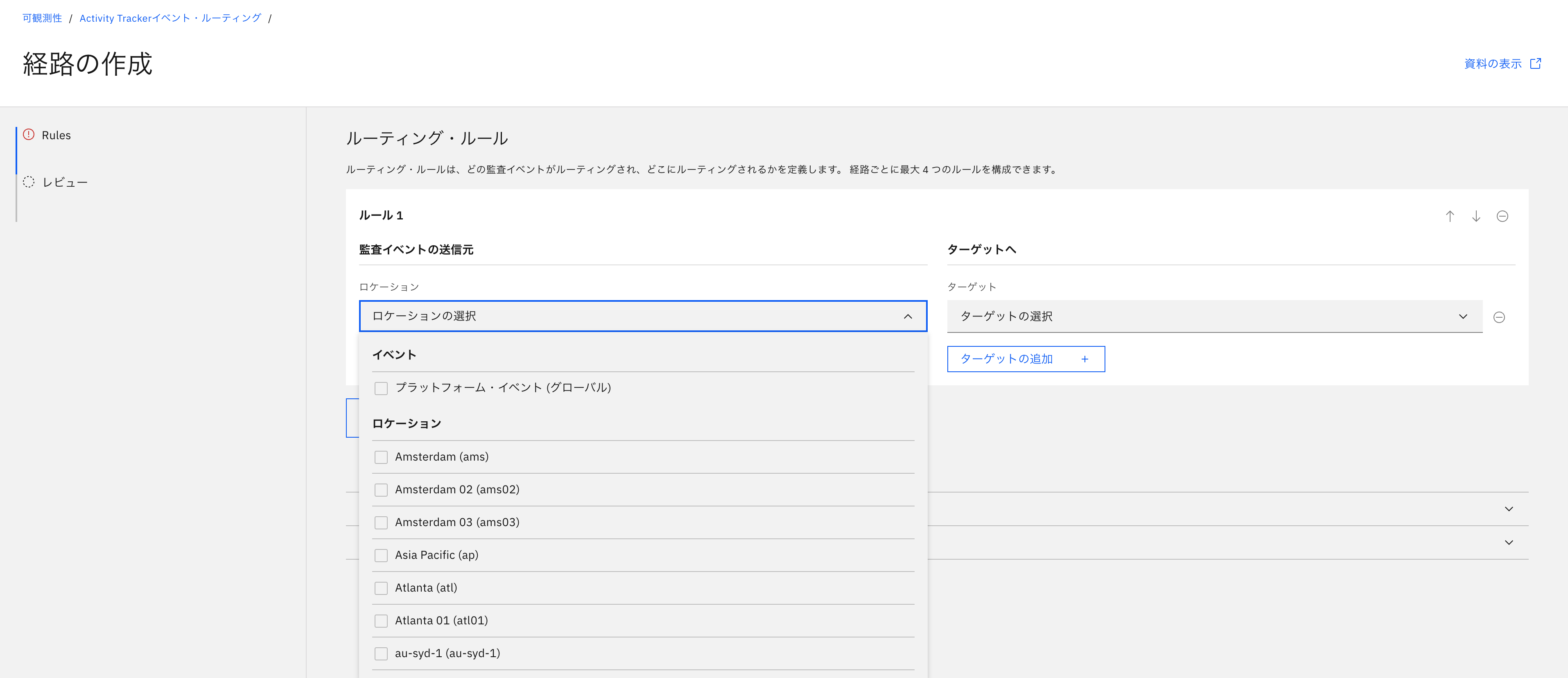The width and height of the screenshot is (1568, 678).
Task: Delete ルール 1 with the minus circle icon
Action: [1503, 216]
